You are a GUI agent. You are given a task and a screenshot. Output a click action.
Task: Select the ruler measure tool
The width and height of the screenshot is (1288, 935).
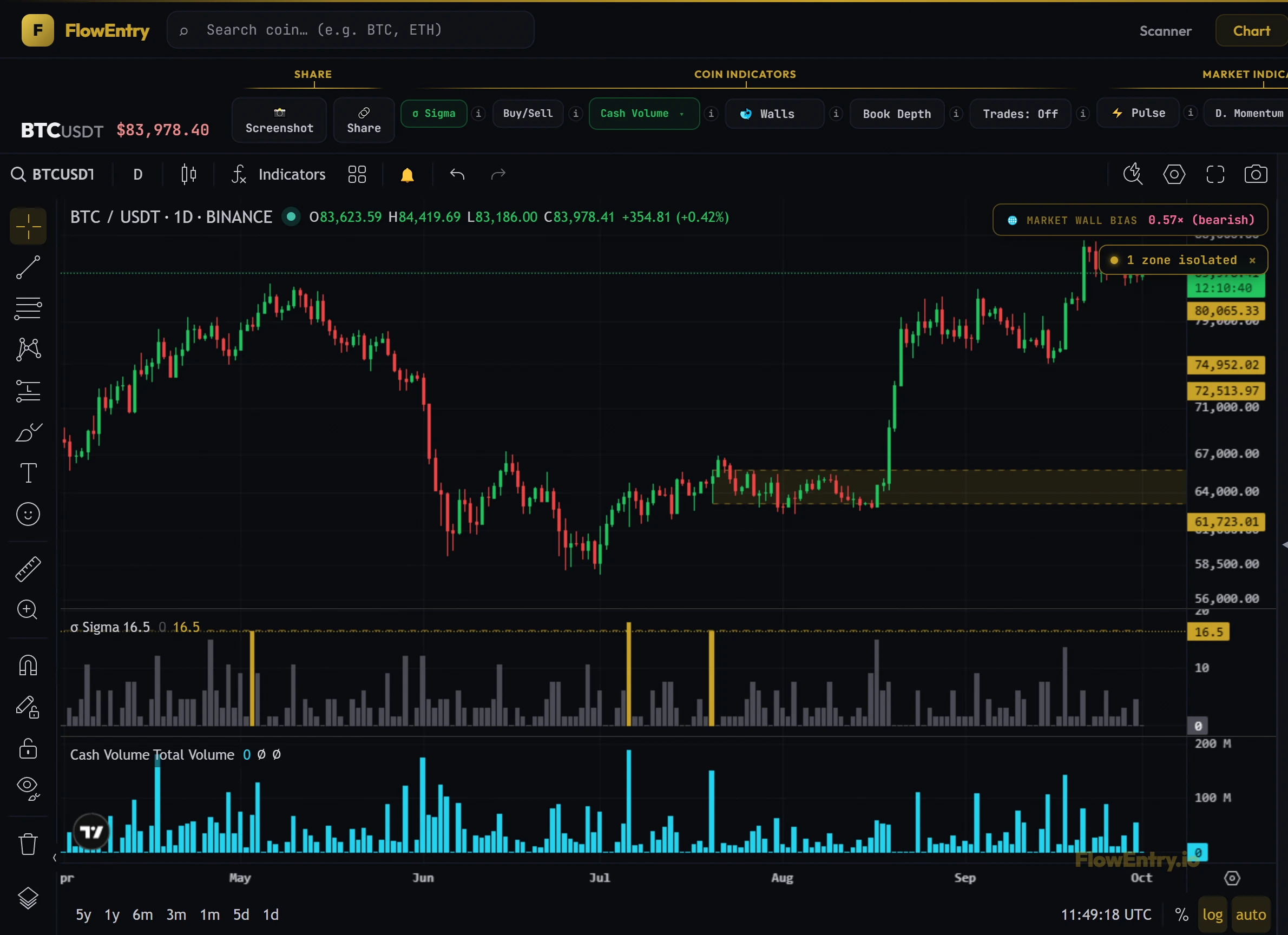click(x=28, y=569)
